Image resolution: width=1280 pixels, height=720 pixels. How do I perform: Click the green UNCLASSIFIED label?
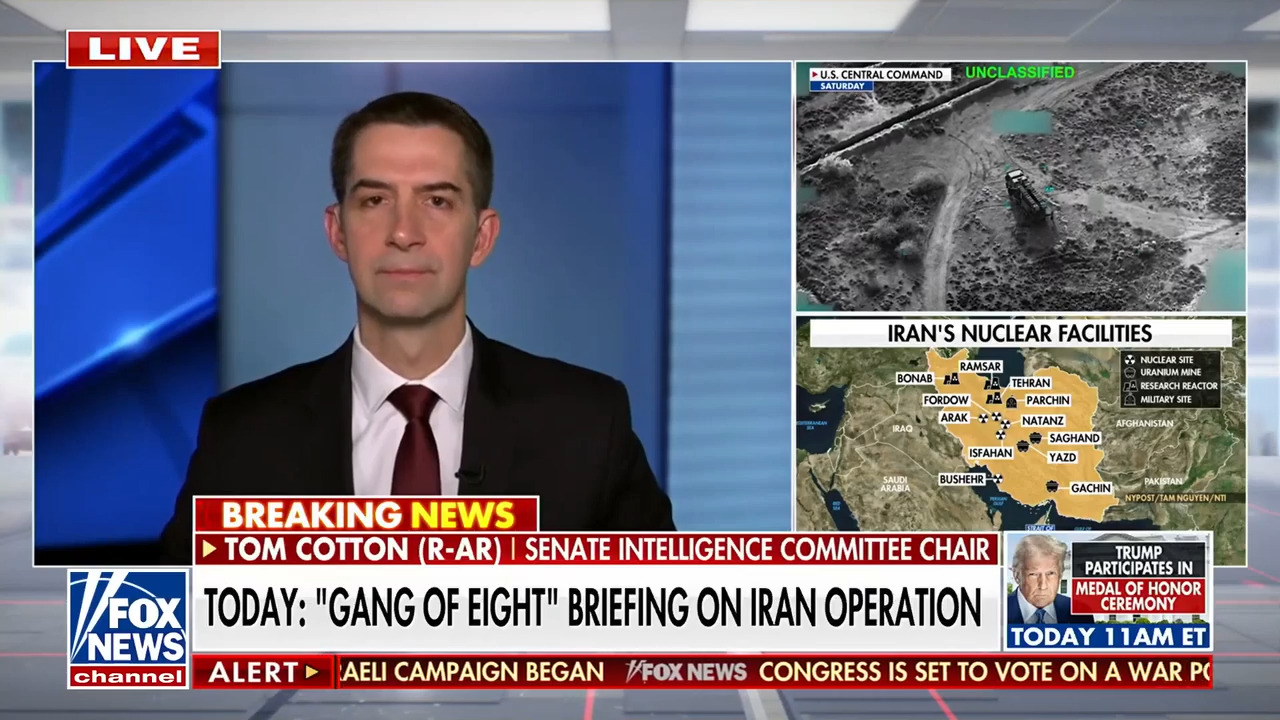click(x=1019, y=72)
